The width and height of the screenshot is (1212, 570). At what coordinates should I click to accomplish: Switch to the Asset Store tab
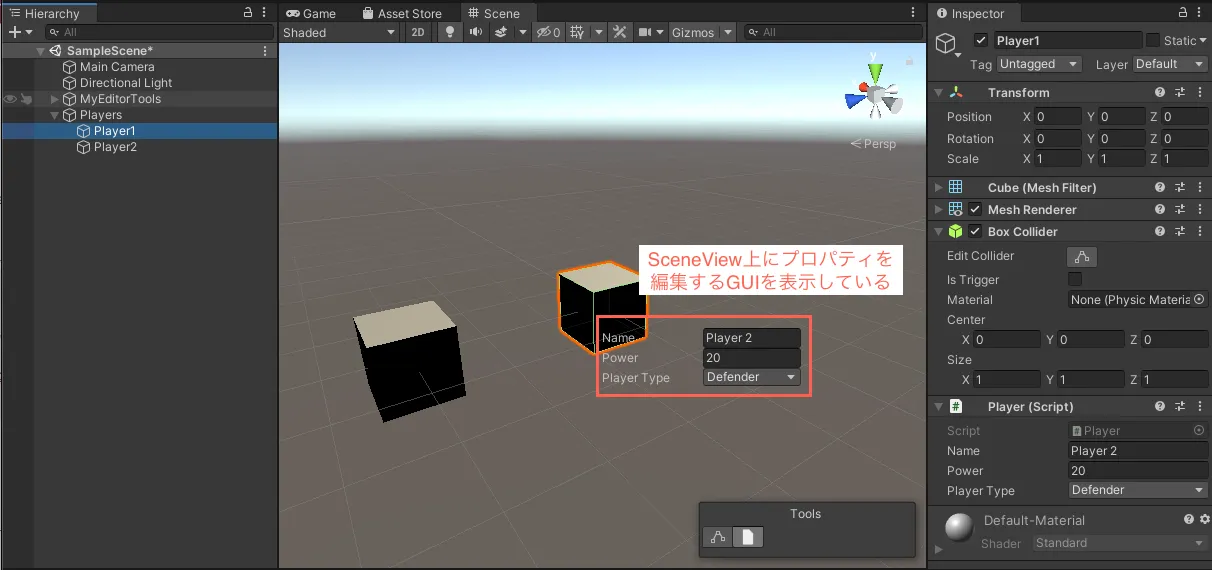coord(401,13)
